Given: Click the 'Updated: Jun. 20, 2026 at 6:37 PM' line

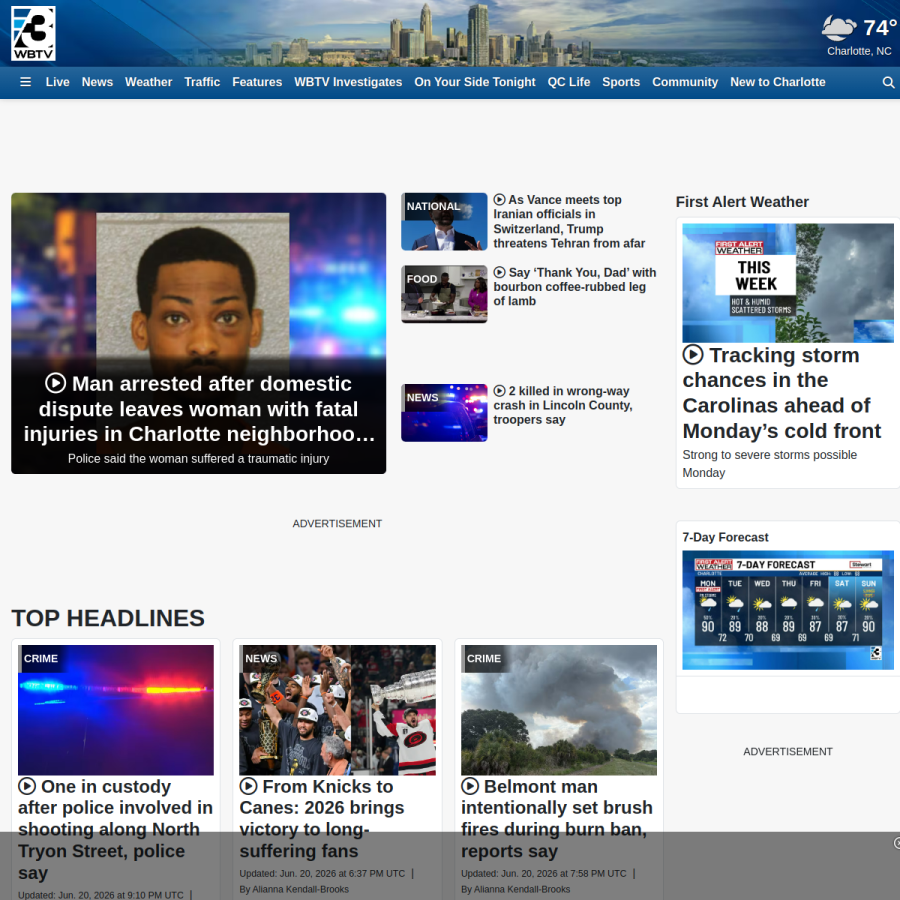Looking at the screenshot, I should [x=322, y=874].
